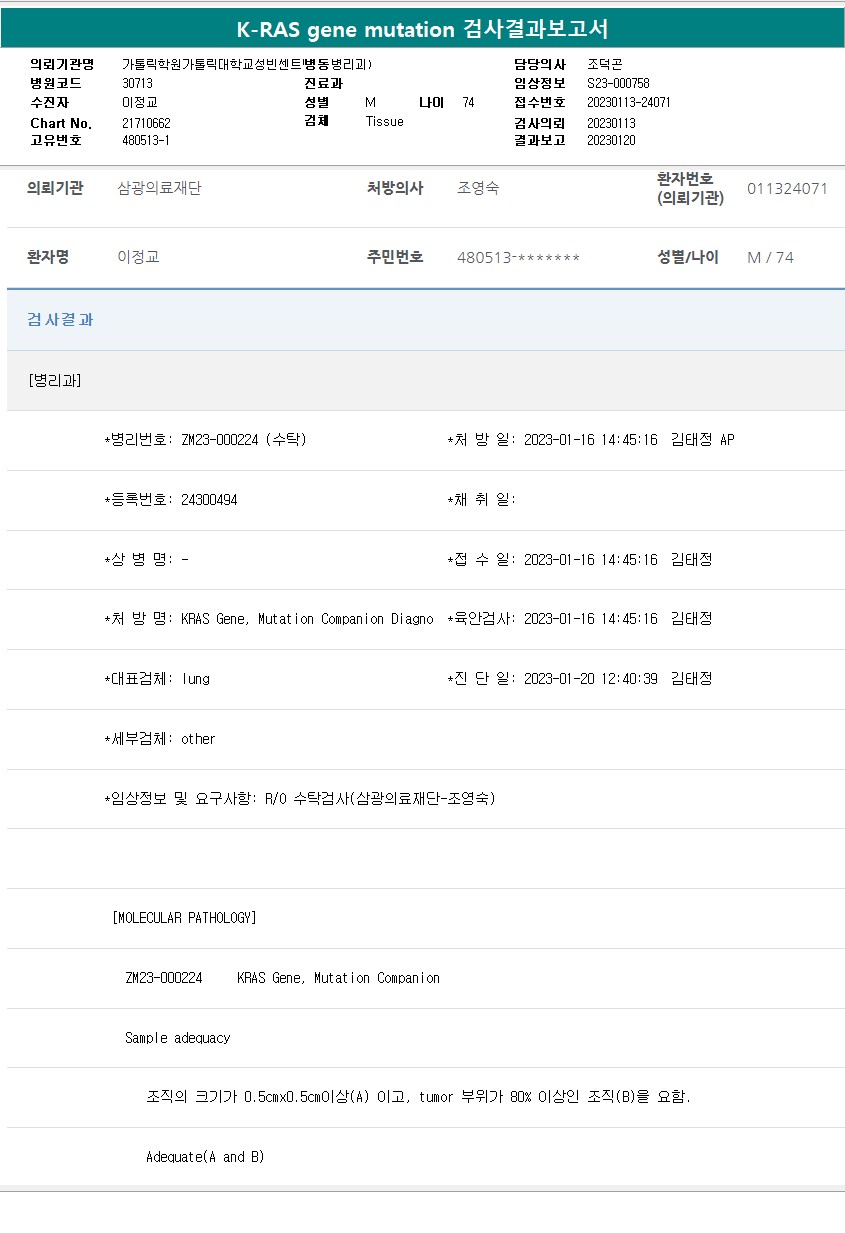Click the K-RAS gene mutation report title
This screenshot has height=1233, width=845.
click(x=422, y=29)
